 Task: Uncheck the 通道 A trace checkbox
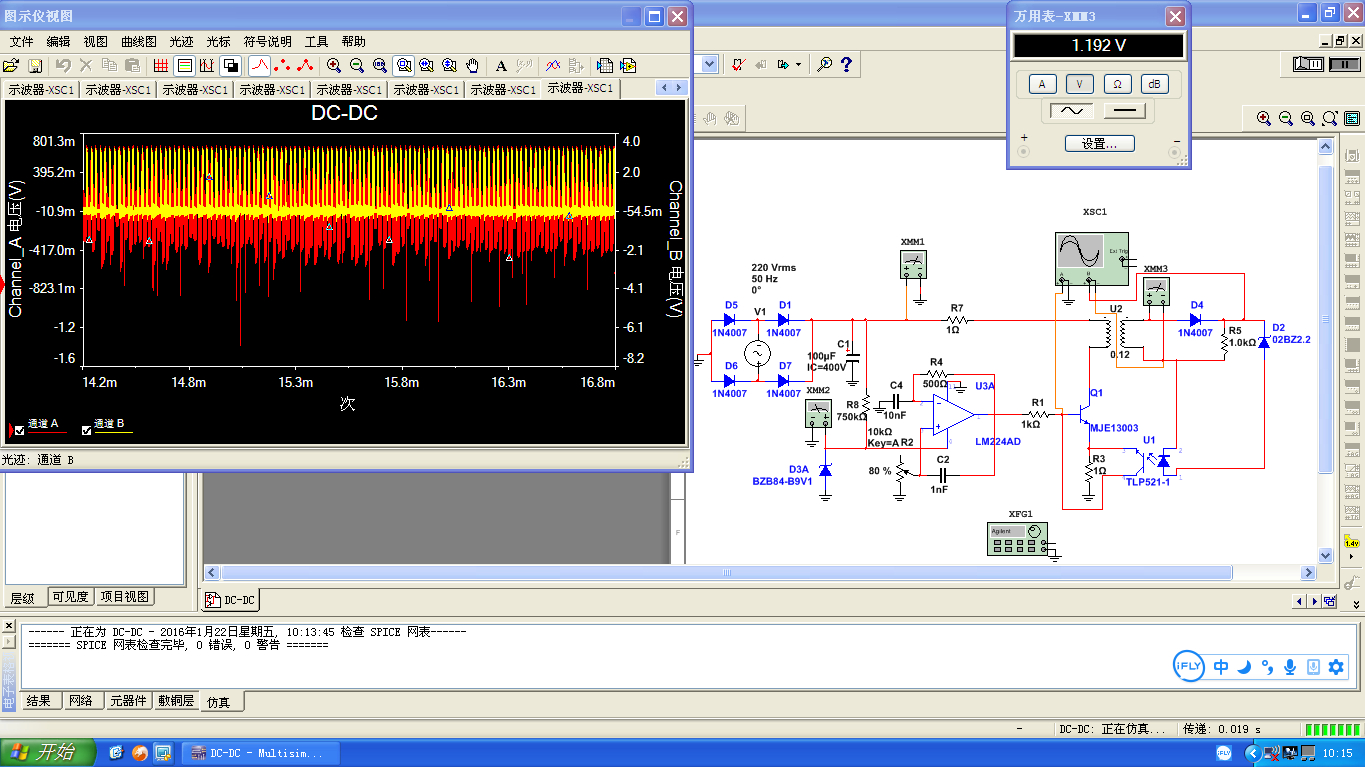click(18, 430)
